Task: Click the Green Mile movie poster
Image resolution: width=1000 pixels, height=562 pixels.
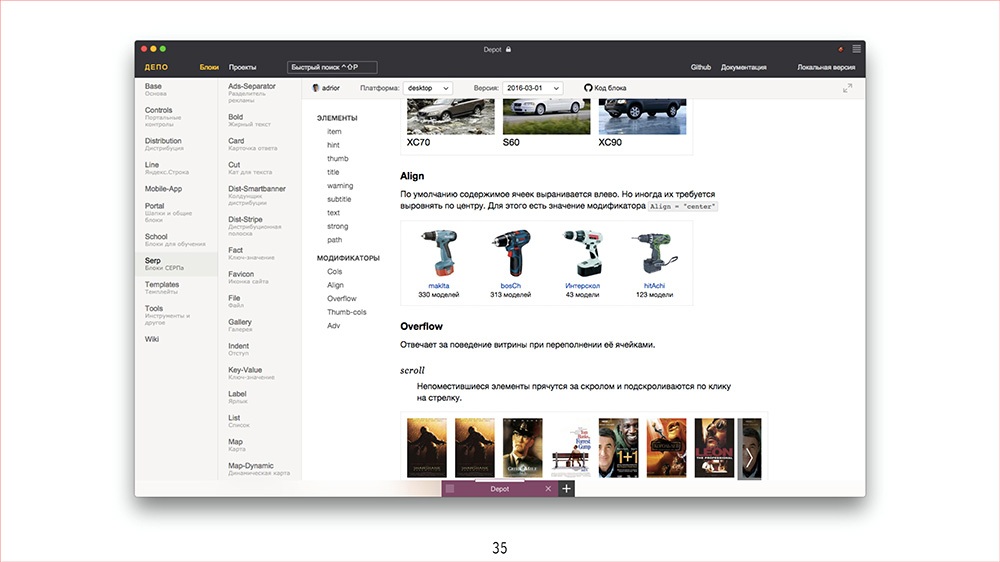Action: 522,448
